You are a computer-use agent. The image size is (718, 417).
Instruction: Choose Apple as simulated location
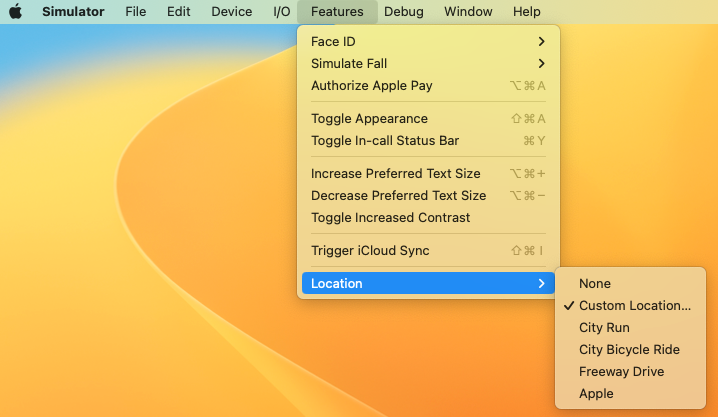tap(630, 393)
